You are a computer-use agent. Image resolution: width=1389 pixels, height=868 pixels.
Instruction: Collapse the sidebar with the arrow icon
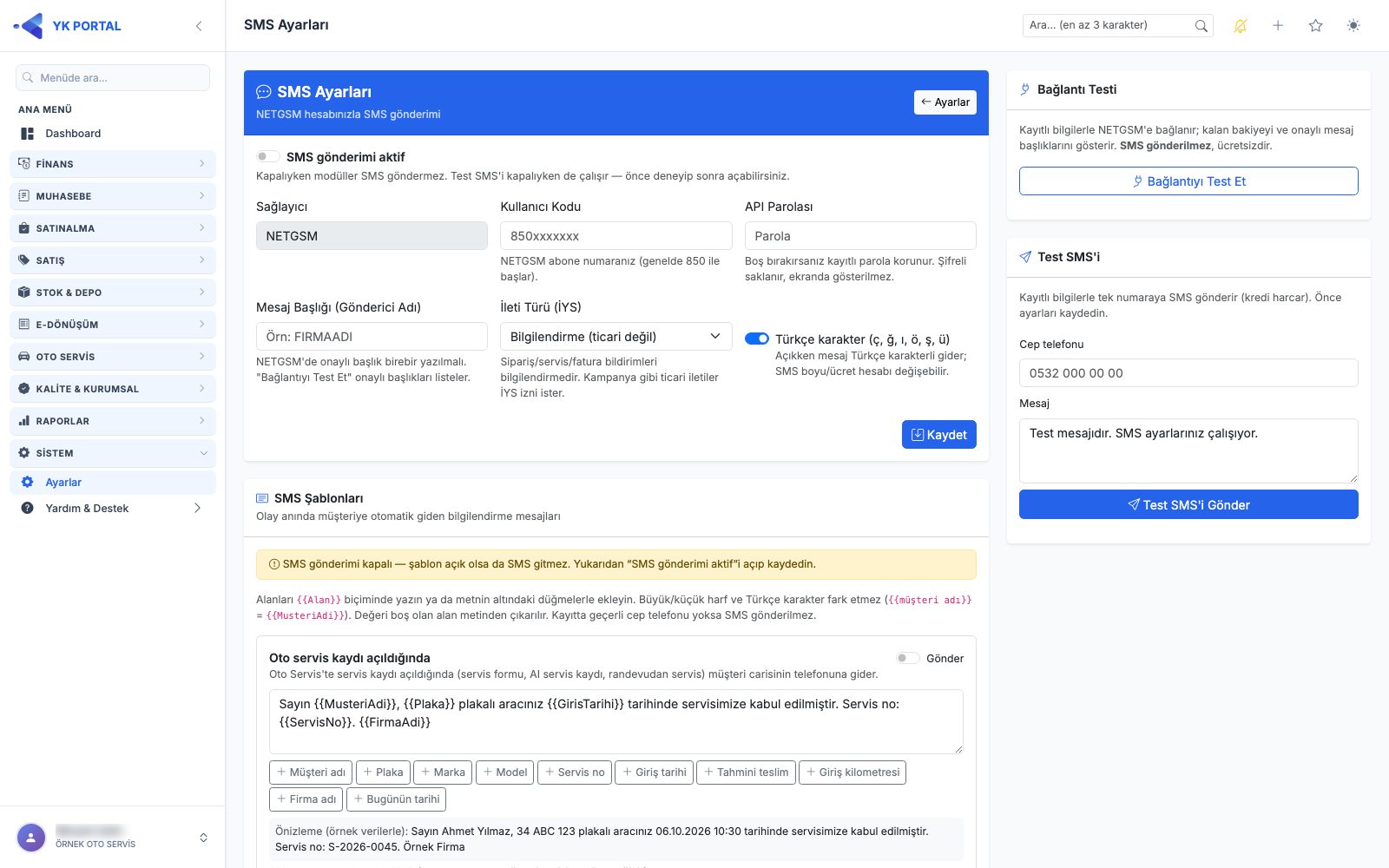click(x=199, y=26)
